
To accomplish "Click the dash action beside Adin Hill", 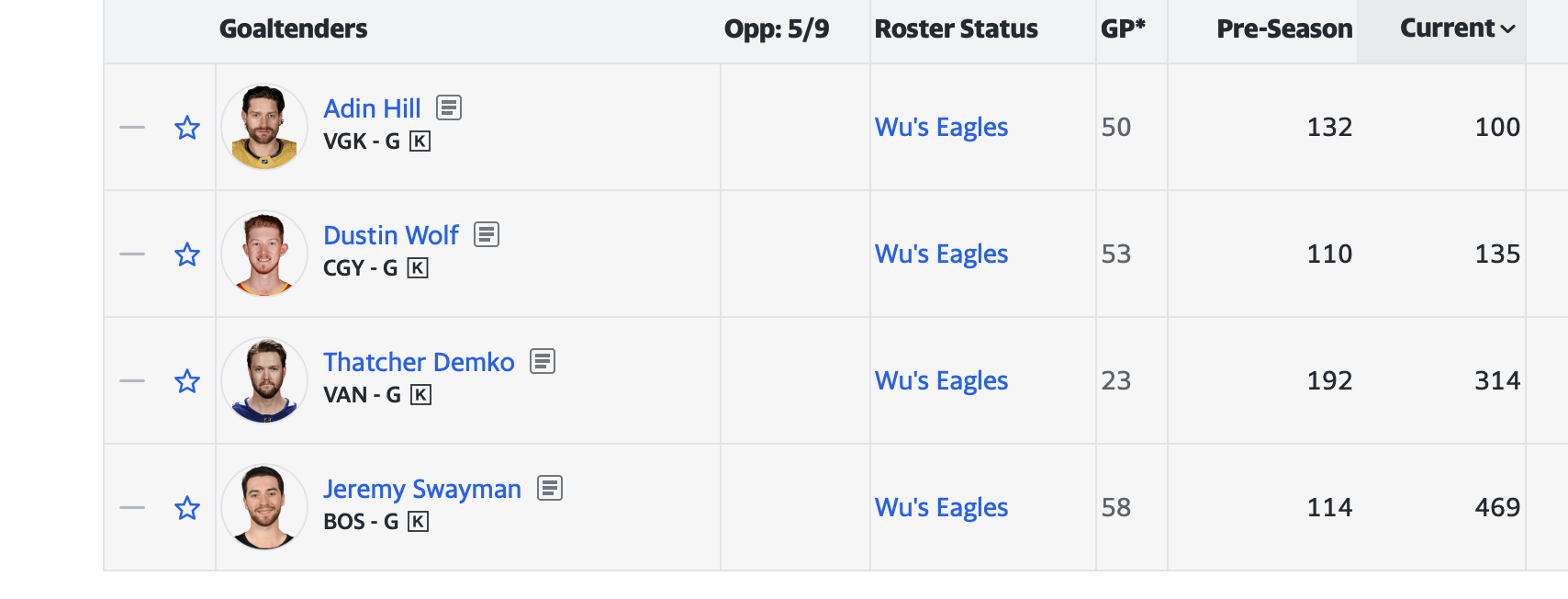I will [132, 128].
